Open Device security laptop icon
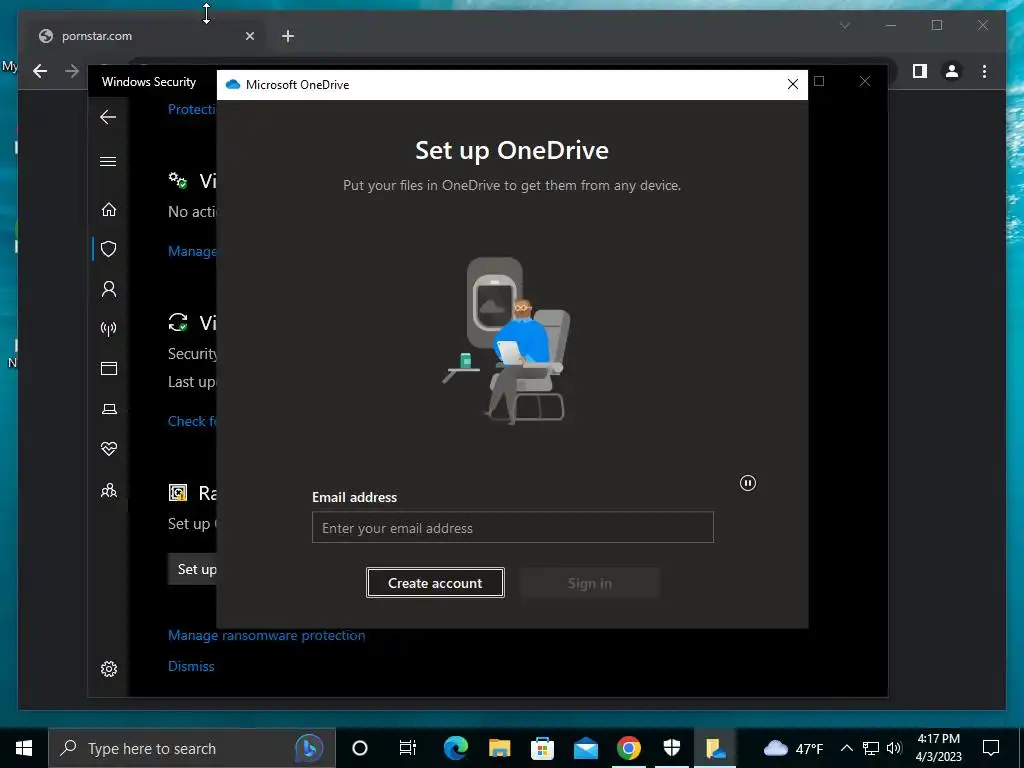This screenshot has height=768, width=1024. click(108, 409)
